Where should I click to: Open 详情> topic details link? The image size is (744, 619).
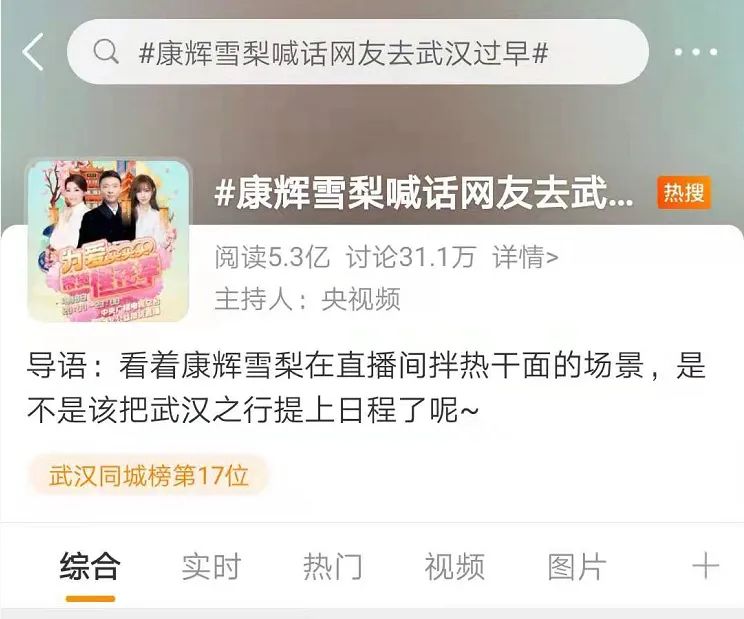[525, 257]
